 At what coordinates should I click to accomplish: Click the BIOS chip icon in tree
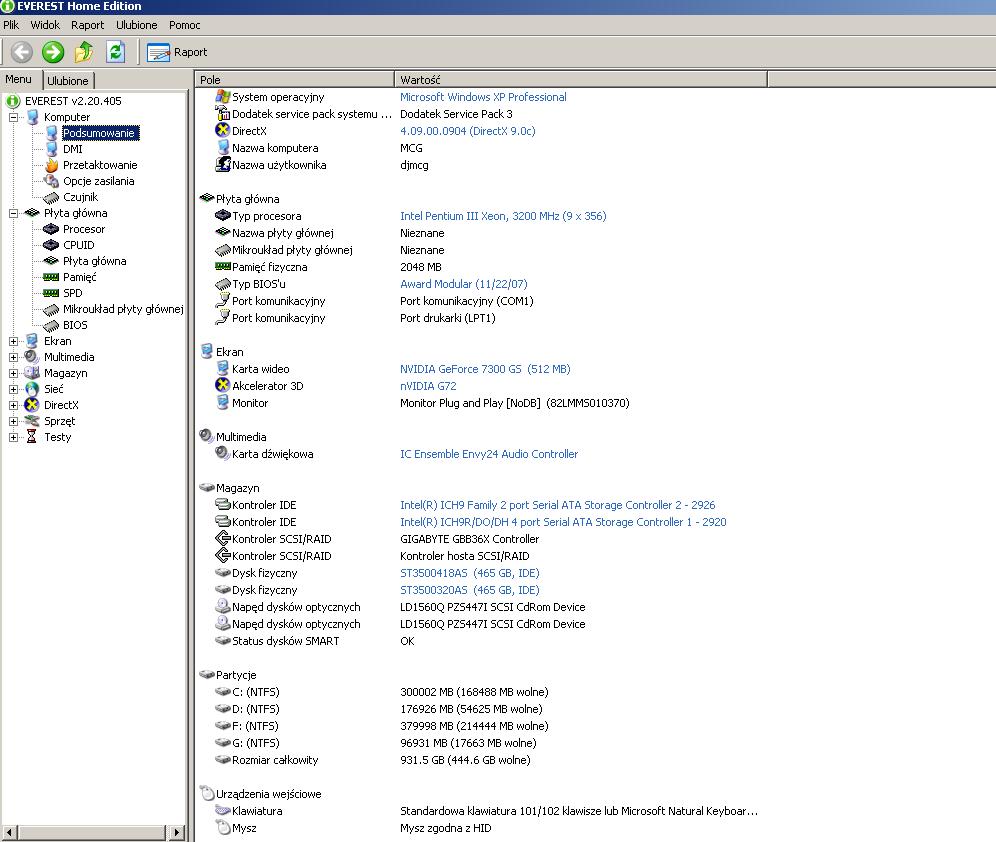[51, 325]
